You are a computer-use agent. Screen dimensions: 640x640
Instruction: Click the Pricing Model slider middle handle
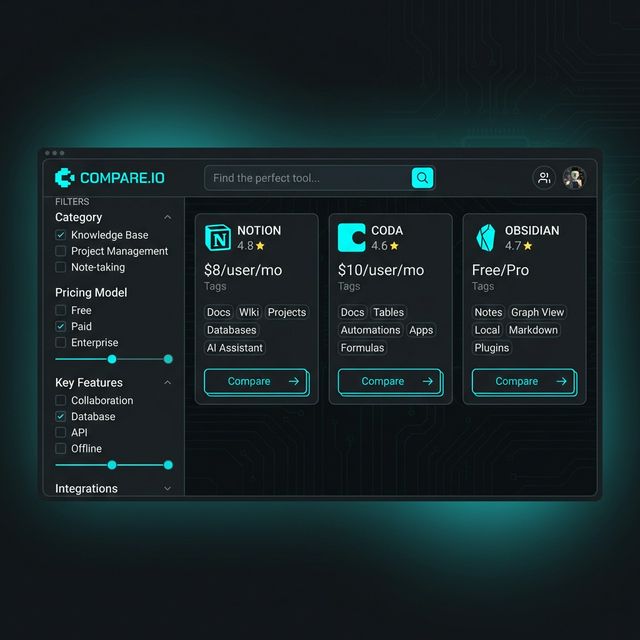point(112,358)
